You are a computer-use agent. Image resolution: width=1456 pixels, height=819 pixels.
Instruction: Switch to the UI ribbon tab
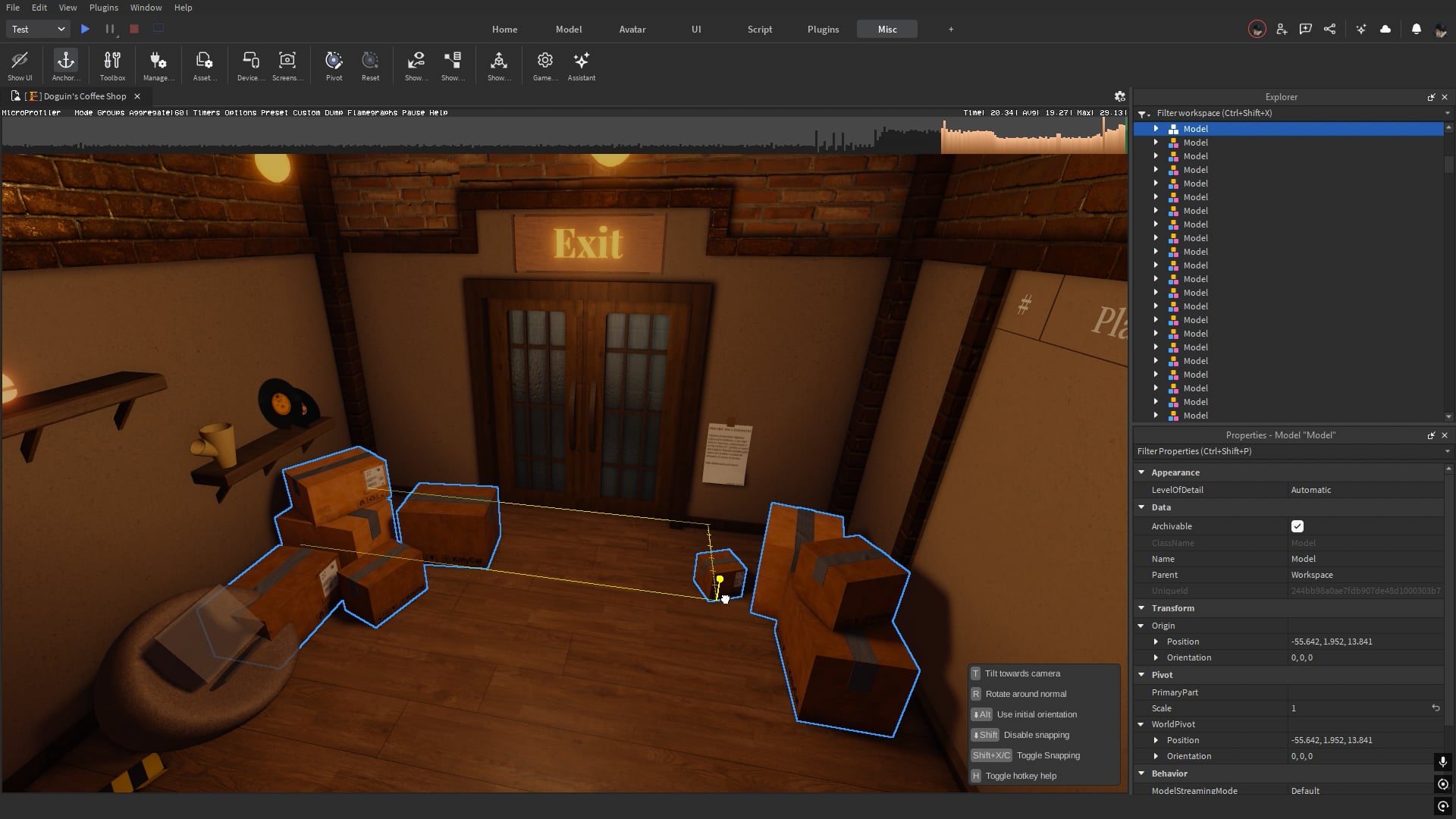click(x=696, y=30)
